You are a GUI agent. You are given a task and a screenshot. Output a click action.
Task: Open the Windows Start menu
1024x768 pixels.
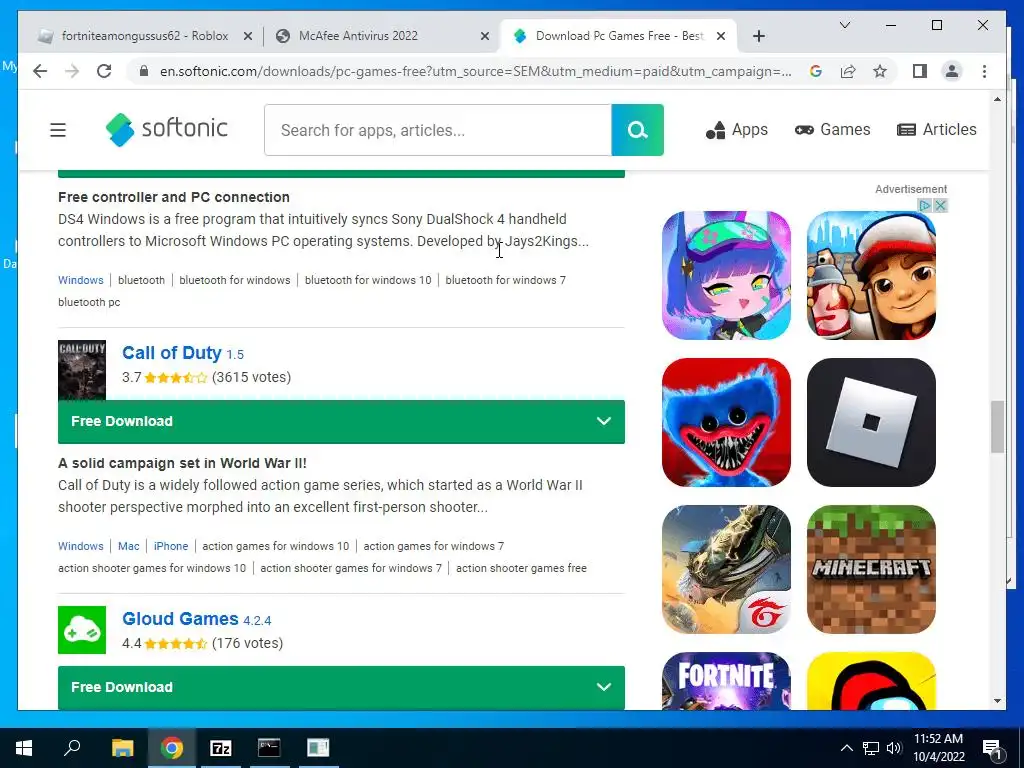click(24, 748)
